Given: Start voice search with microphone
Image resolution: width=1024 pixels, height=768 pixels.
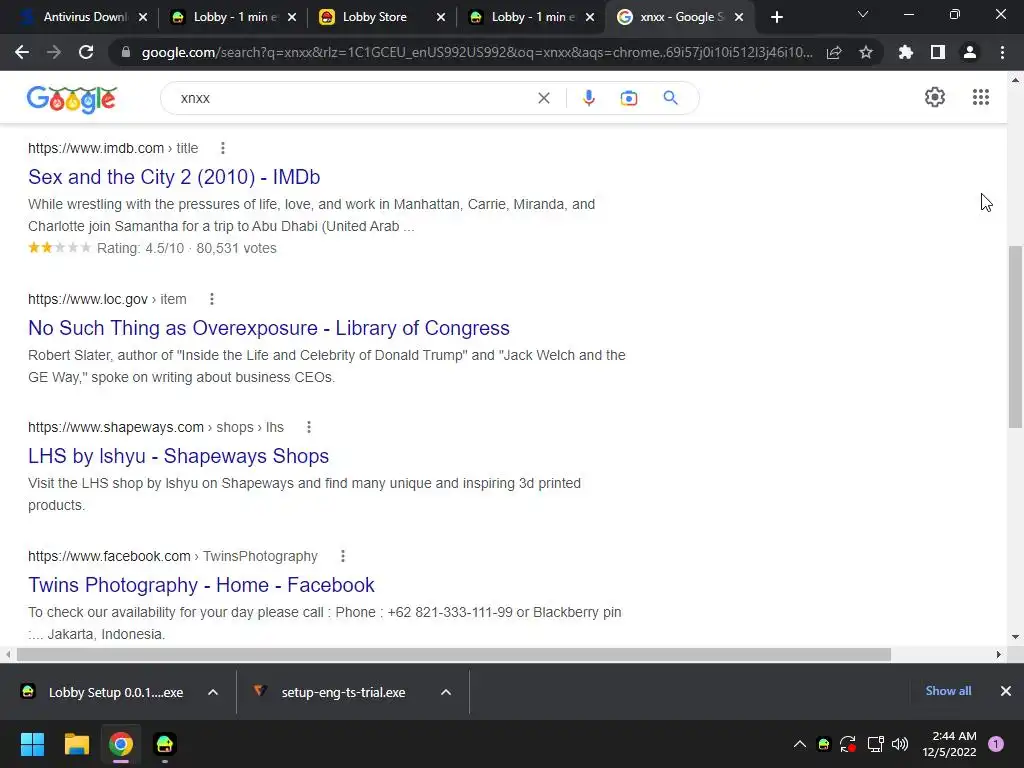Looking at the screenshot, I should (x=588, y=98).
